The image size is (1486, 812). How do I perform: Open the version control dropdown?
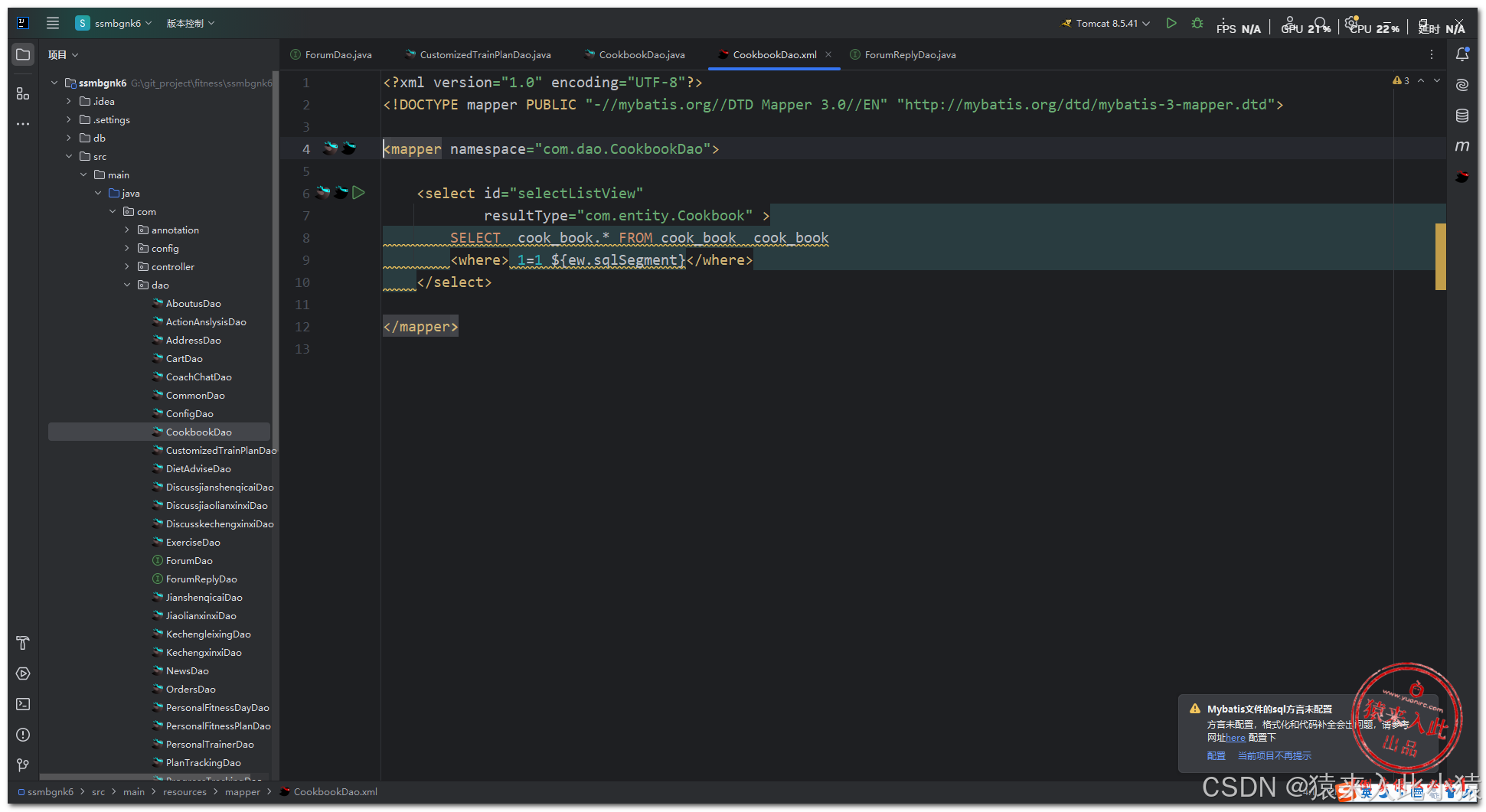(x=191, y=23)
